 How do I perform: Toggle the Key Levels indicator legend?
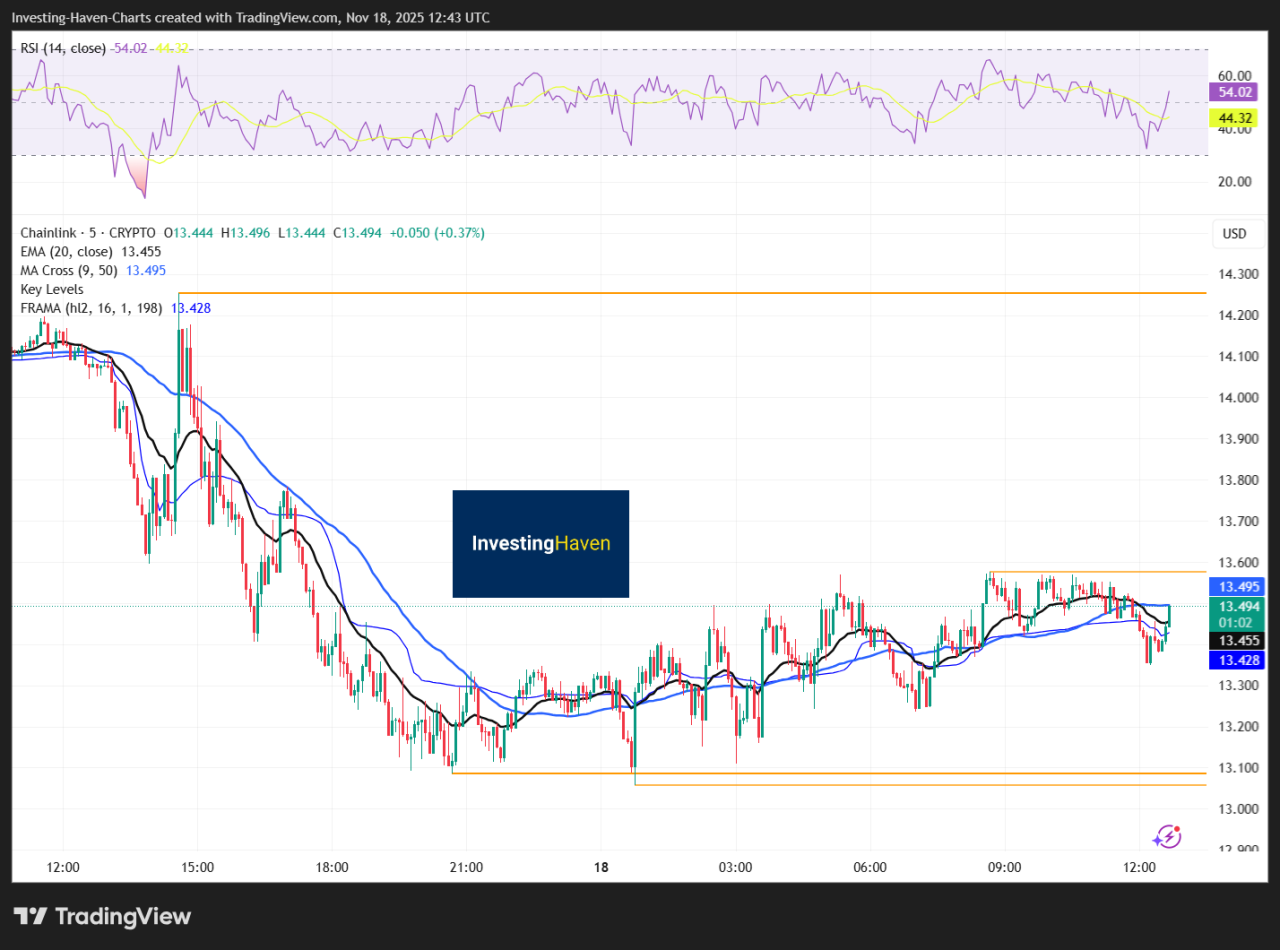click(52, 289)
